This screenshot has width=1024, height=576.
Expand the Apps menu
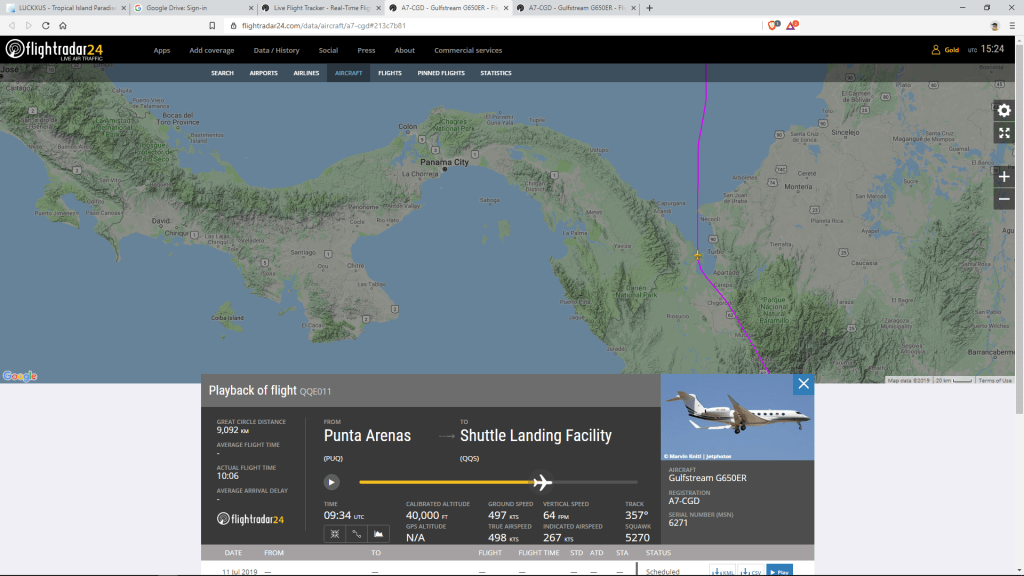pos(162,50)
